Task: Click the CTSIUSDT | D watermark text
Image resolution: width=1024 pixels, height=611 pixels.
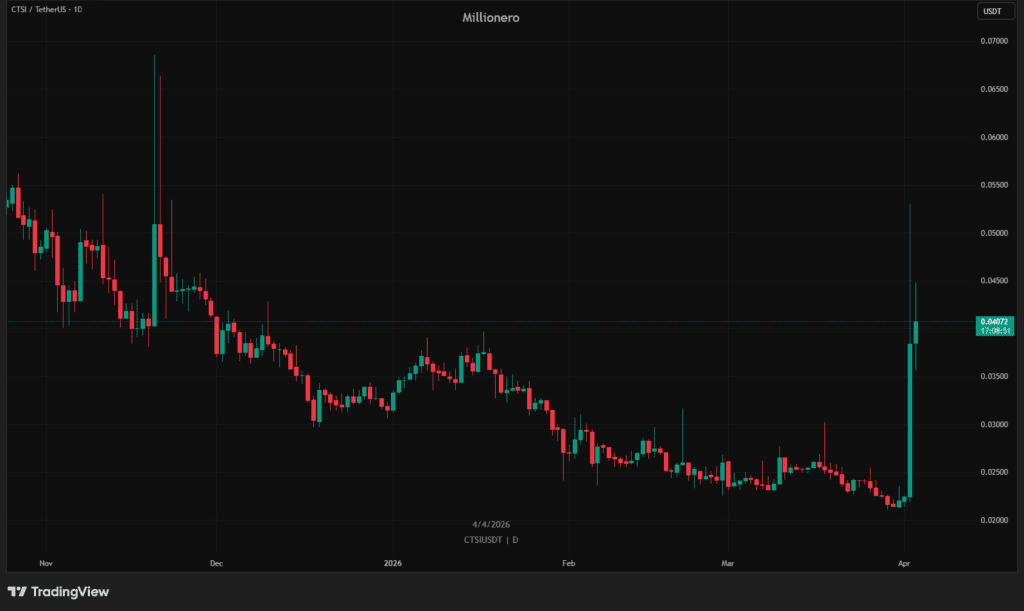Action: pyautogui.click(x=490, y=540)
